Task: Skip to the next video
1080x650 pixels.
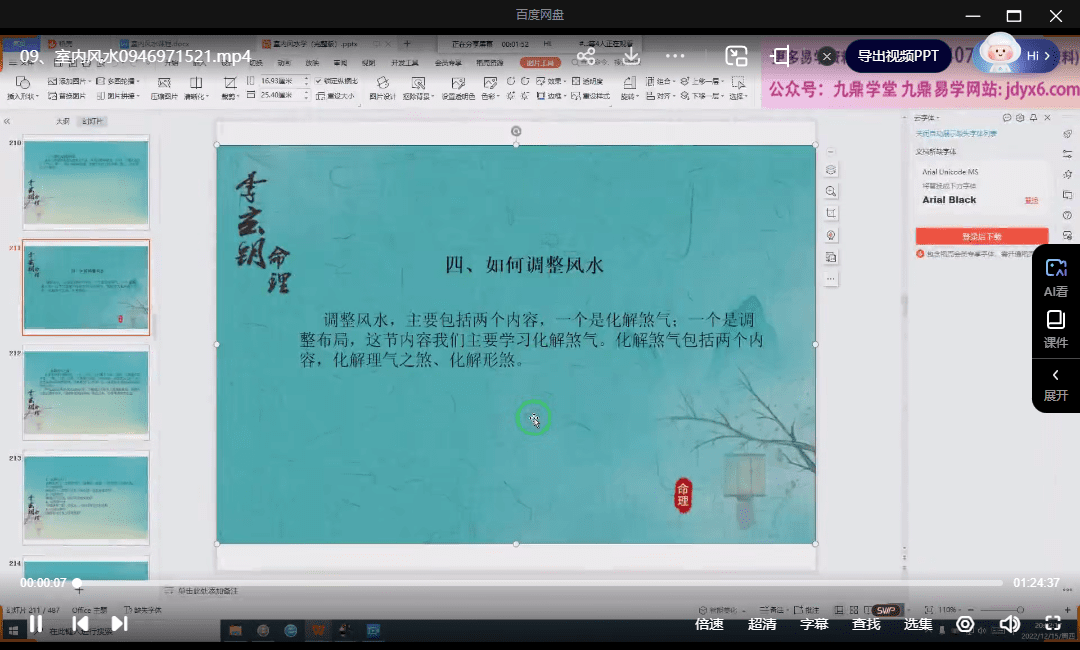Action: coord(119,624)
